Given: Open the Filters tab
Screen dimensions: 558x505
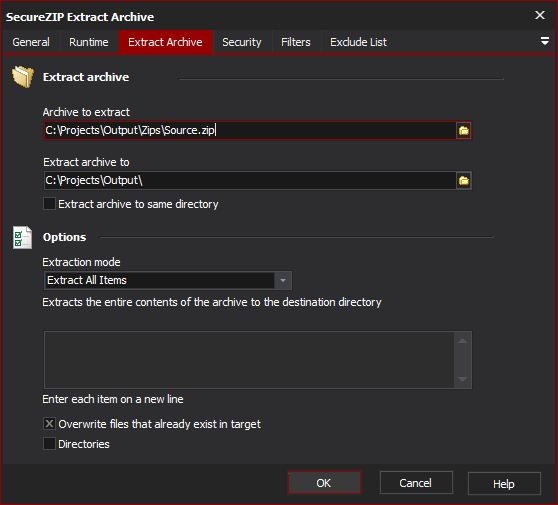Looking at the screenshot, I should (x=296, y=42).
